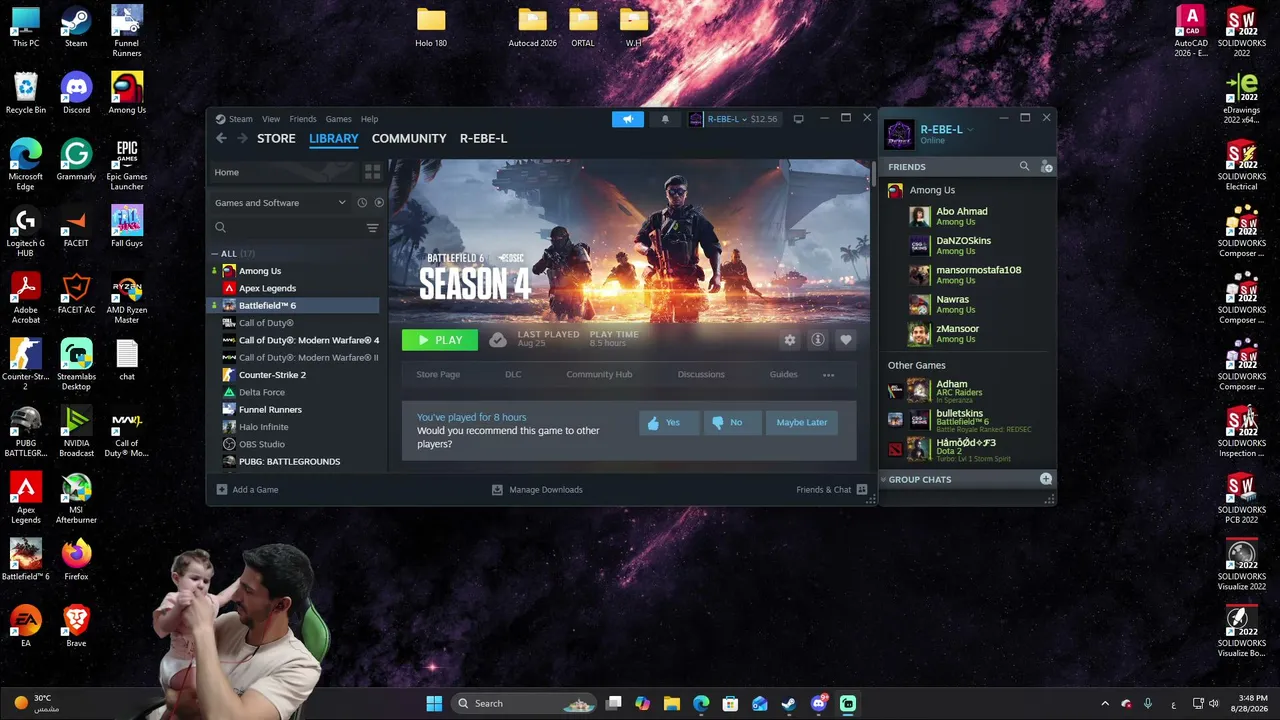Check Battlefield 6 cloud sync status icon

coord(497,340)
